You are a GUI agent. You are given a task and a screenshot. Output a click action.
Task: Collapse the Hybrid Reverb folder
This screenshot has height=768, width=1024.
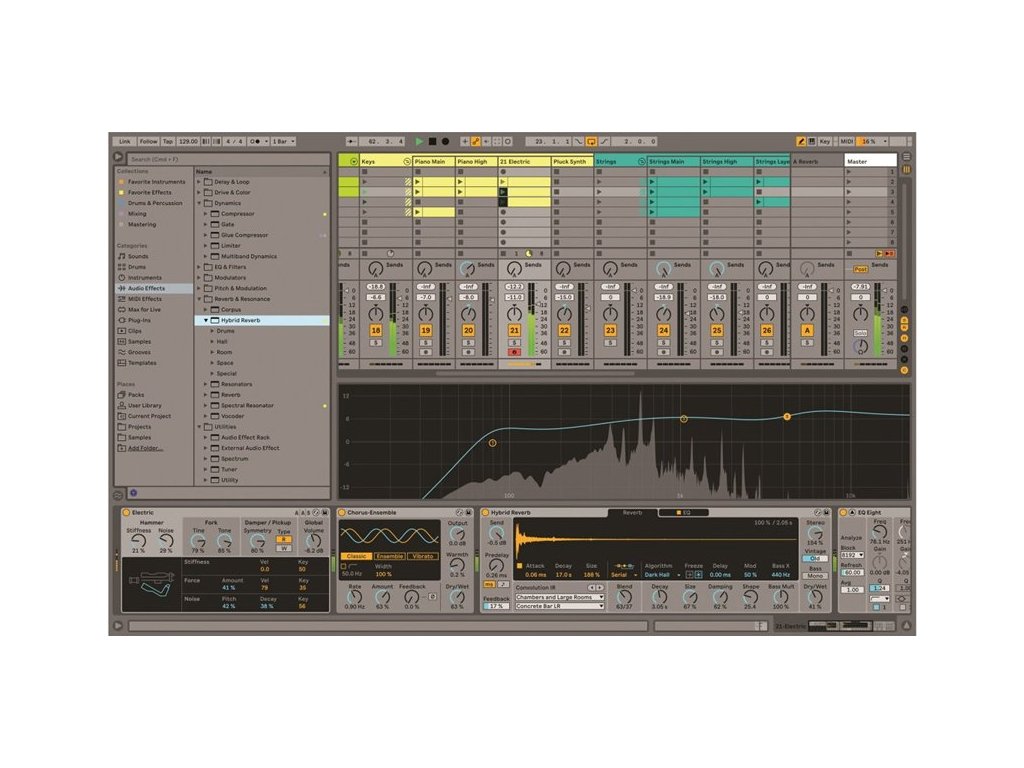[206, 320]
